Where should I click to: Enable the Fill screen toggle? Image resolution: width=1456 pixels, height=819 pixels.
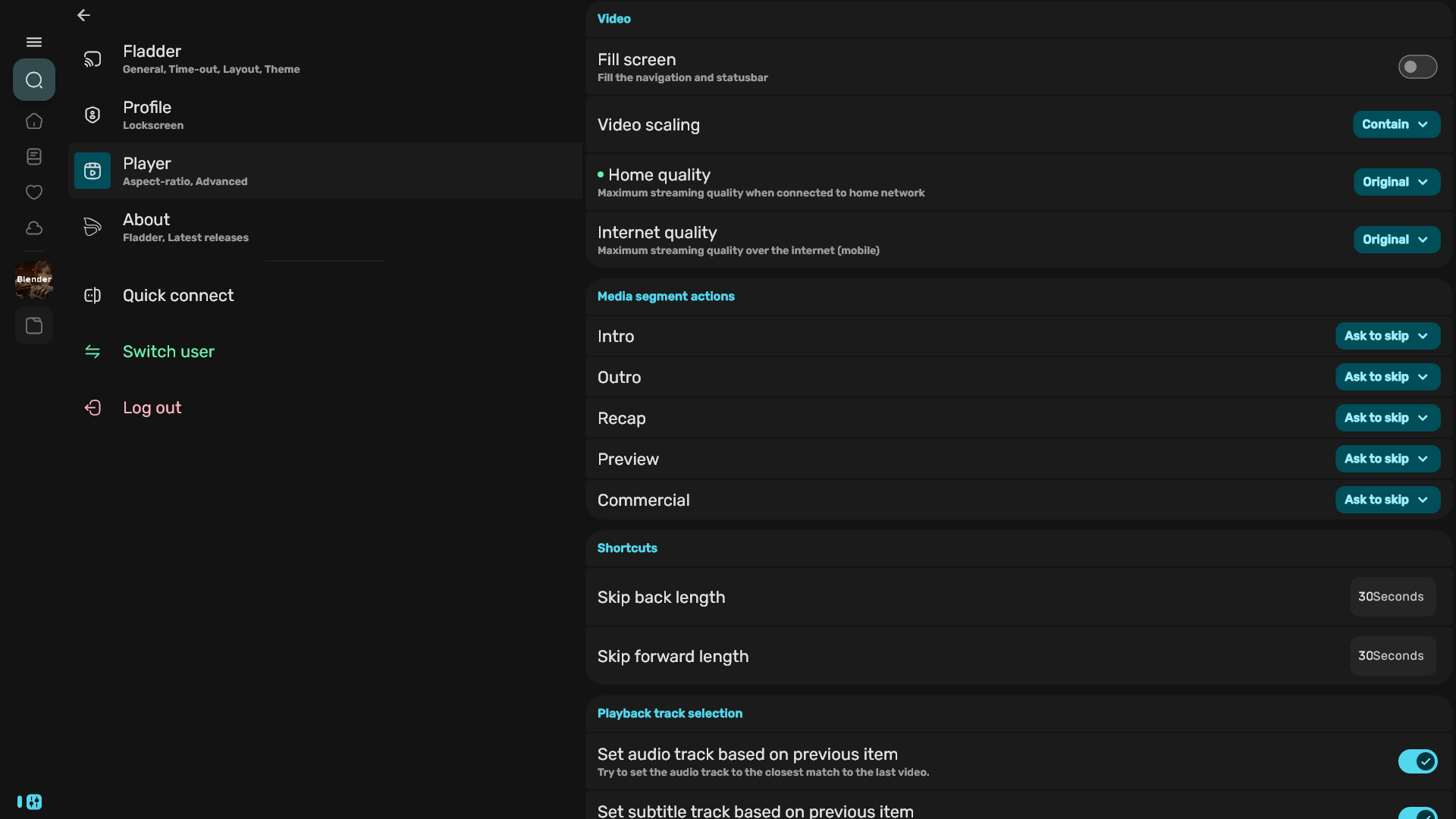[1417, 67]
